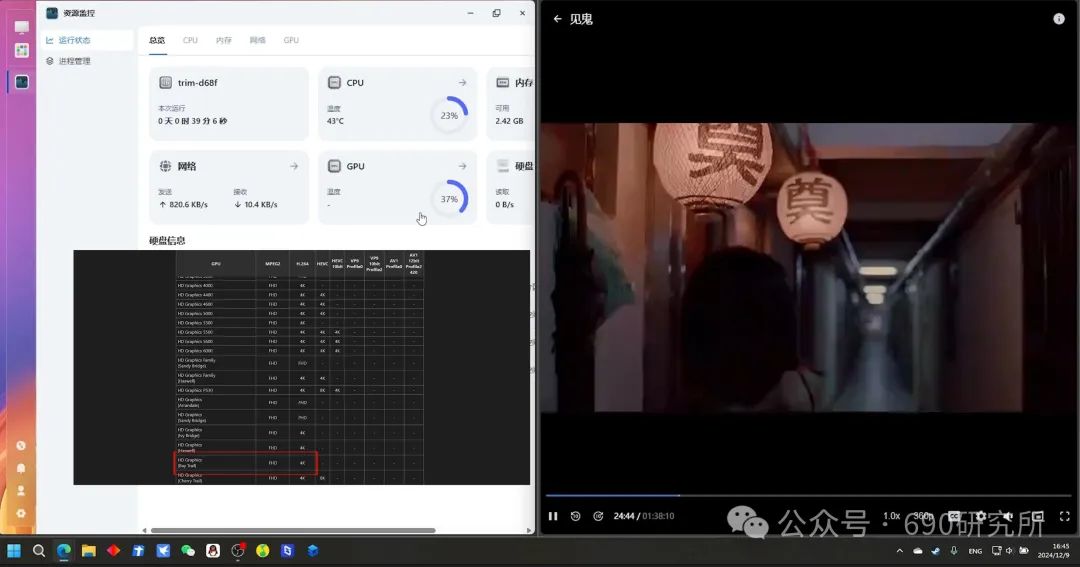Image resolution: width=1080 pixels, height=567 pixels.
Task: Open the app grid icon in left dock
Action: click(x=21, y=50)
